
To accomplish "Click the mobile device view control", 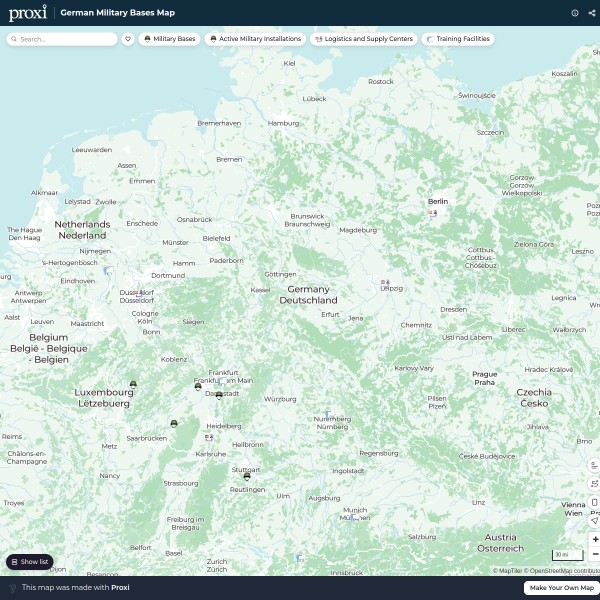I will 594,502.
